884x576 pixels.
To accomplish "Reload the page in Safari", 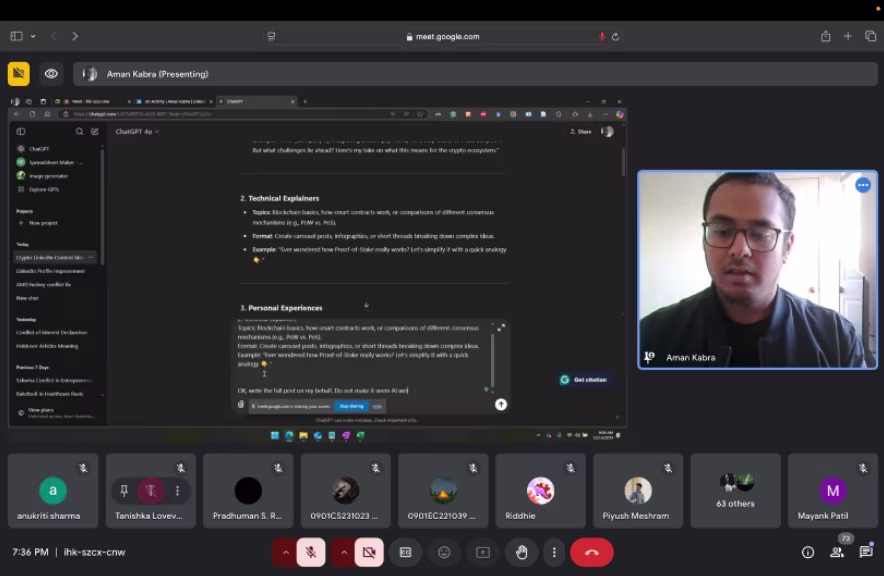I will click(616, 37).
